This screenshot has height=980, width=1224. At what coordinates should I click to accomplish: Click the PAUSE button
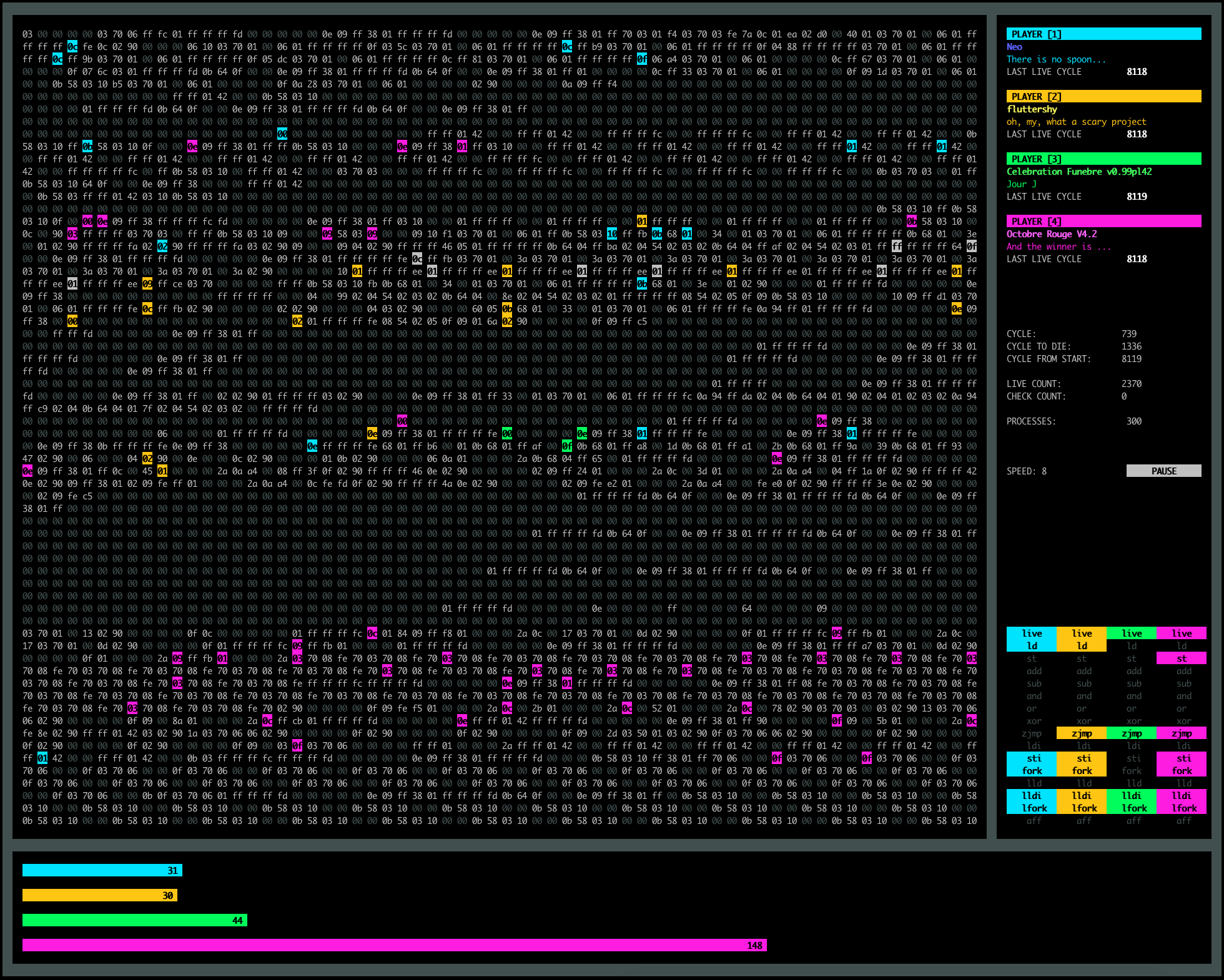point(1163,471)
